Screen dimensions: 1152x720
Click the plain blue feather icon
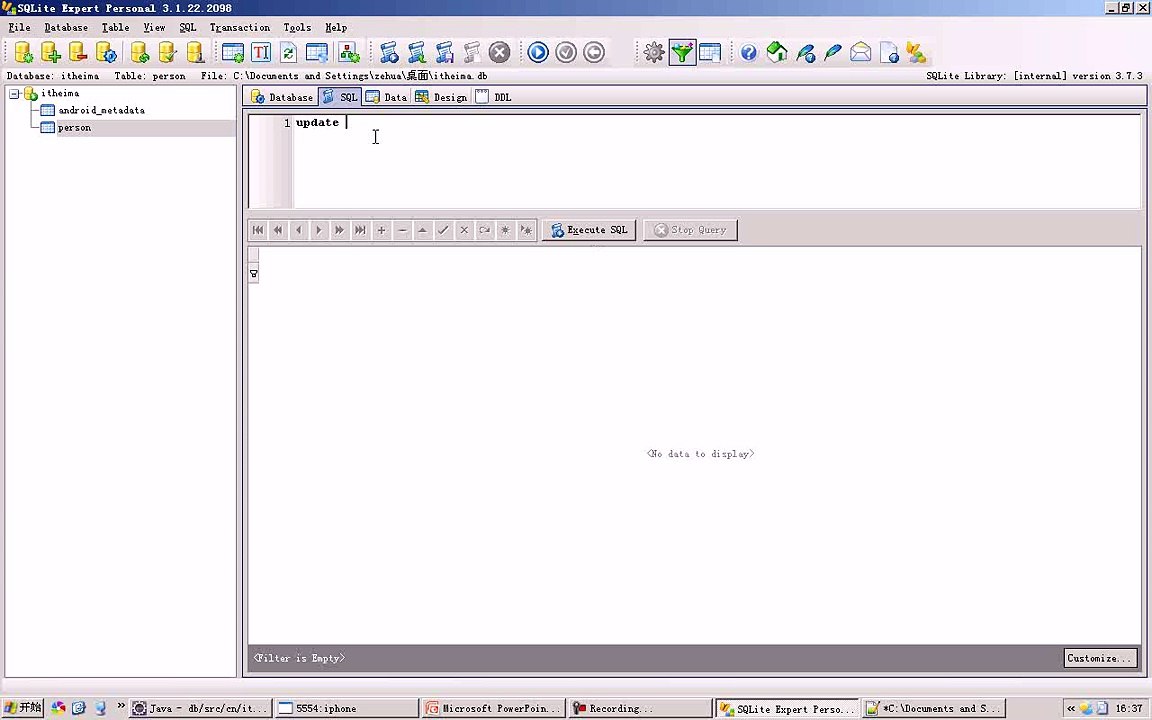[832, 52]
